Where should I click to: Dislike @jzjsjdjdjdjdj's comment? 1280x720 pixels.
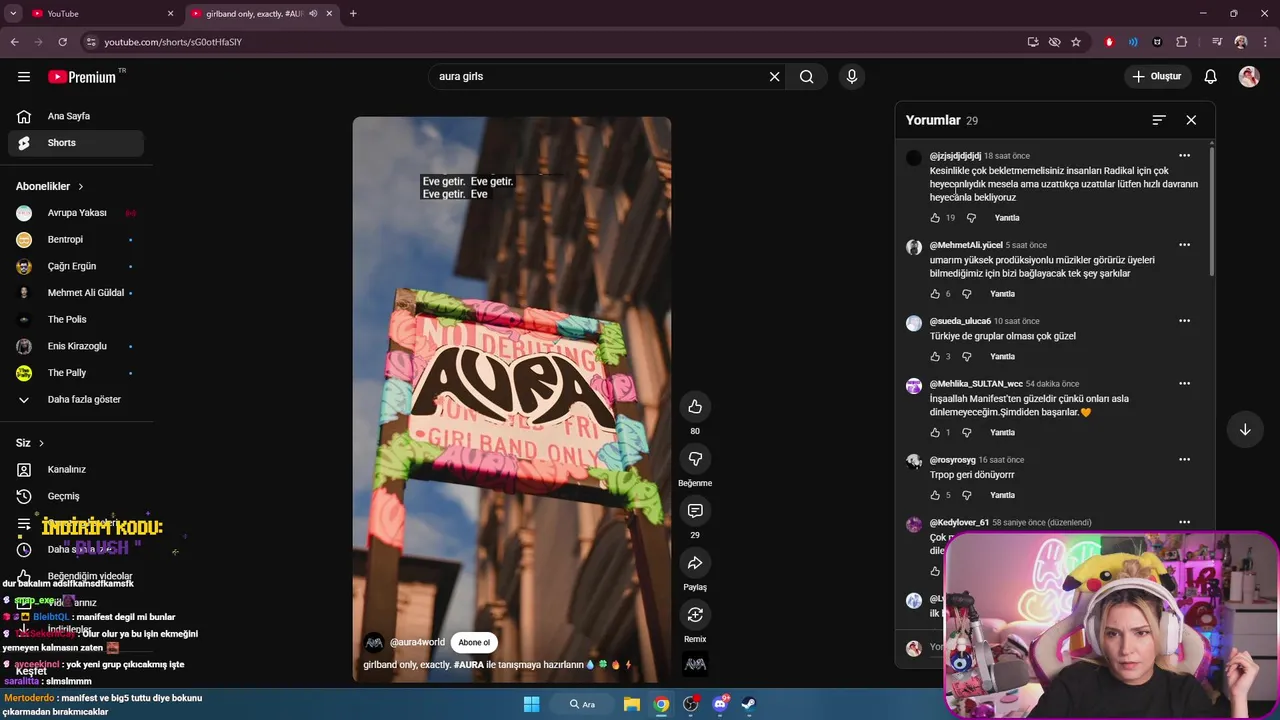pos(971,218)
